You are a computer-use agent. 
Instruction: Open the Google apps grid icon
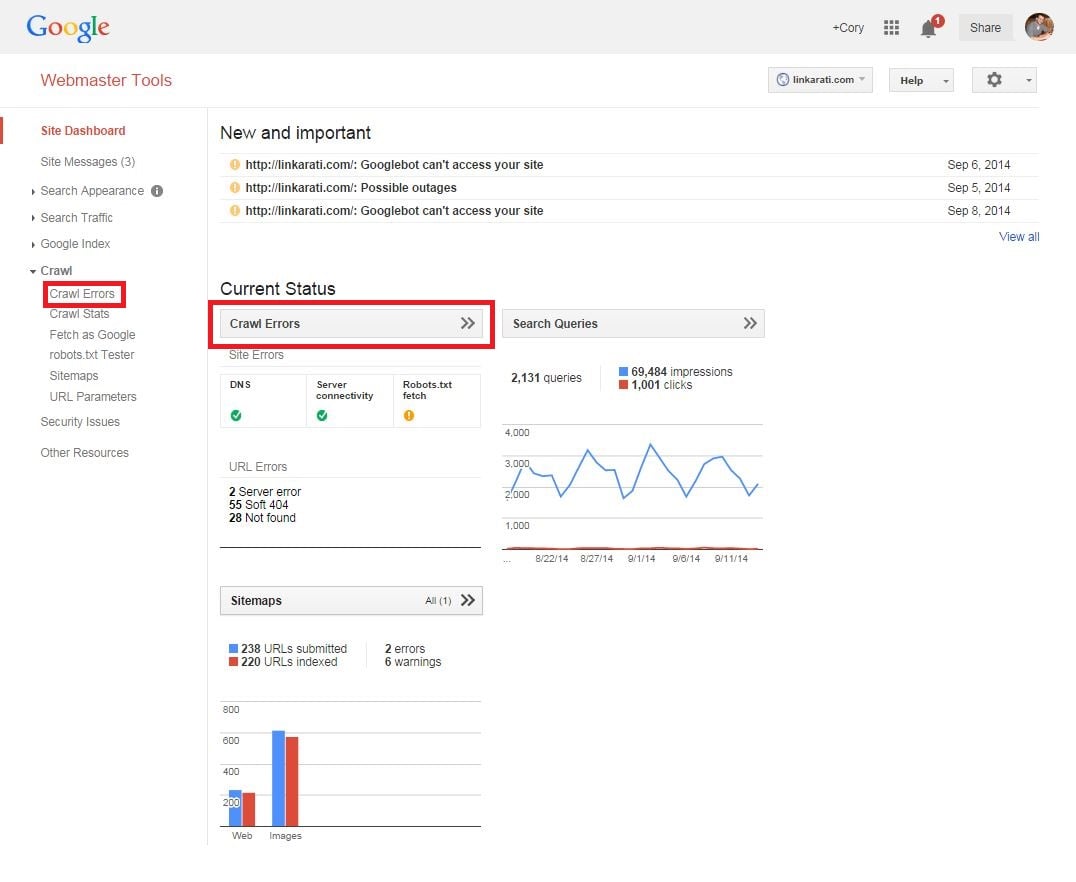click(x=891, y=28)
